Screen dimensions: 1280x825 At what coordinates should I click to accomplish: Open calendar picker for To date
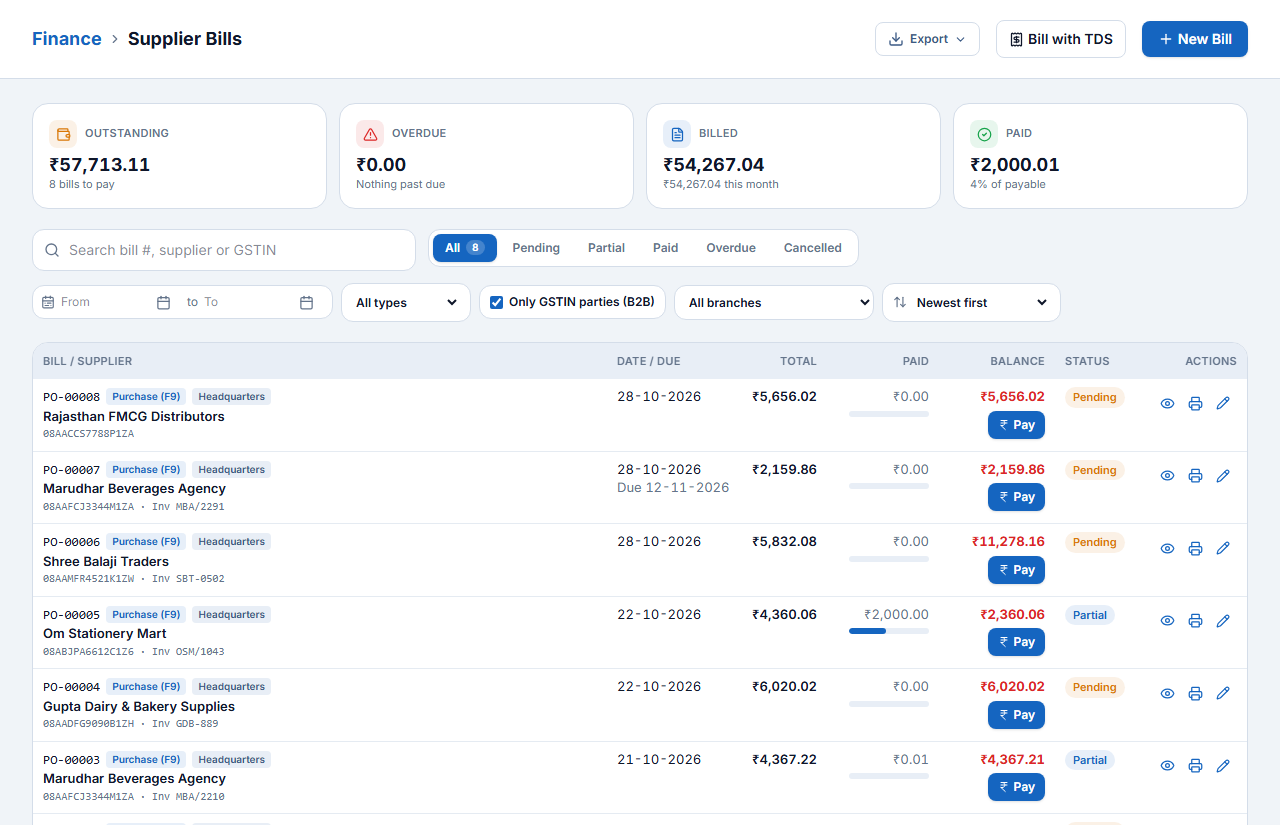[307, 302]
